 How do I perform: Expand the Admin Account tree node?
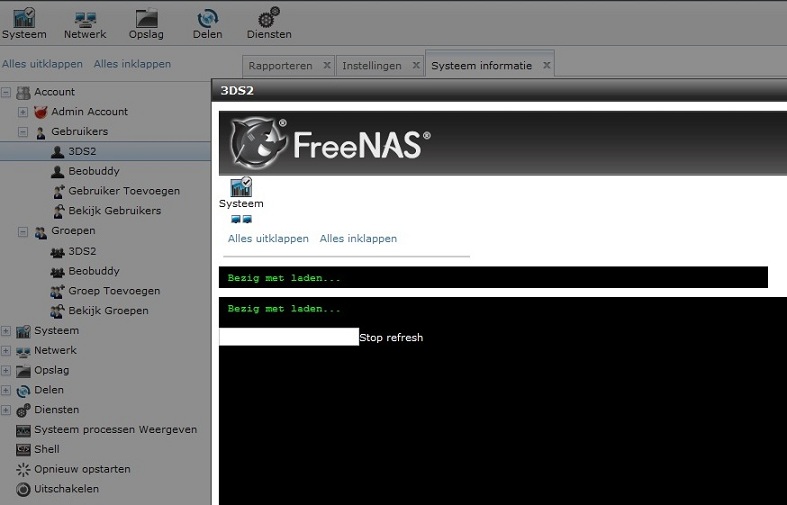[x=23, y=112]
